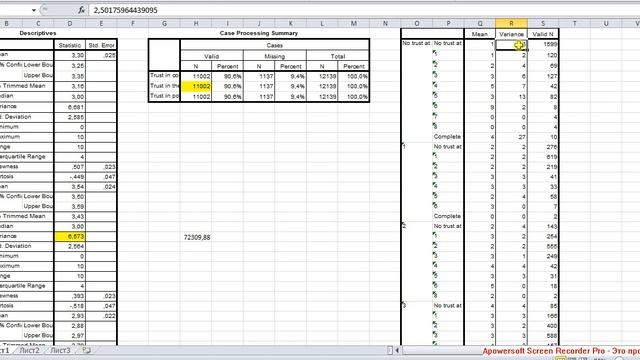Click the fx insert function icon

82,10
